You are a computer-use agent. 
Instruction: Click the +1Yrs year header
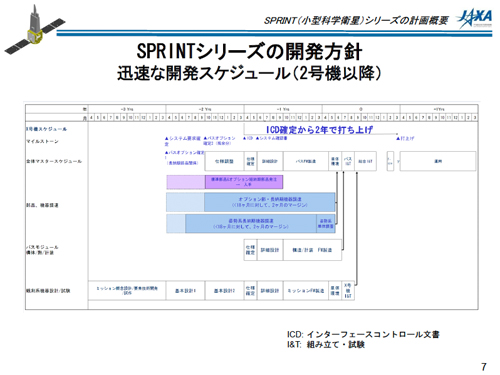pos(439,109)
